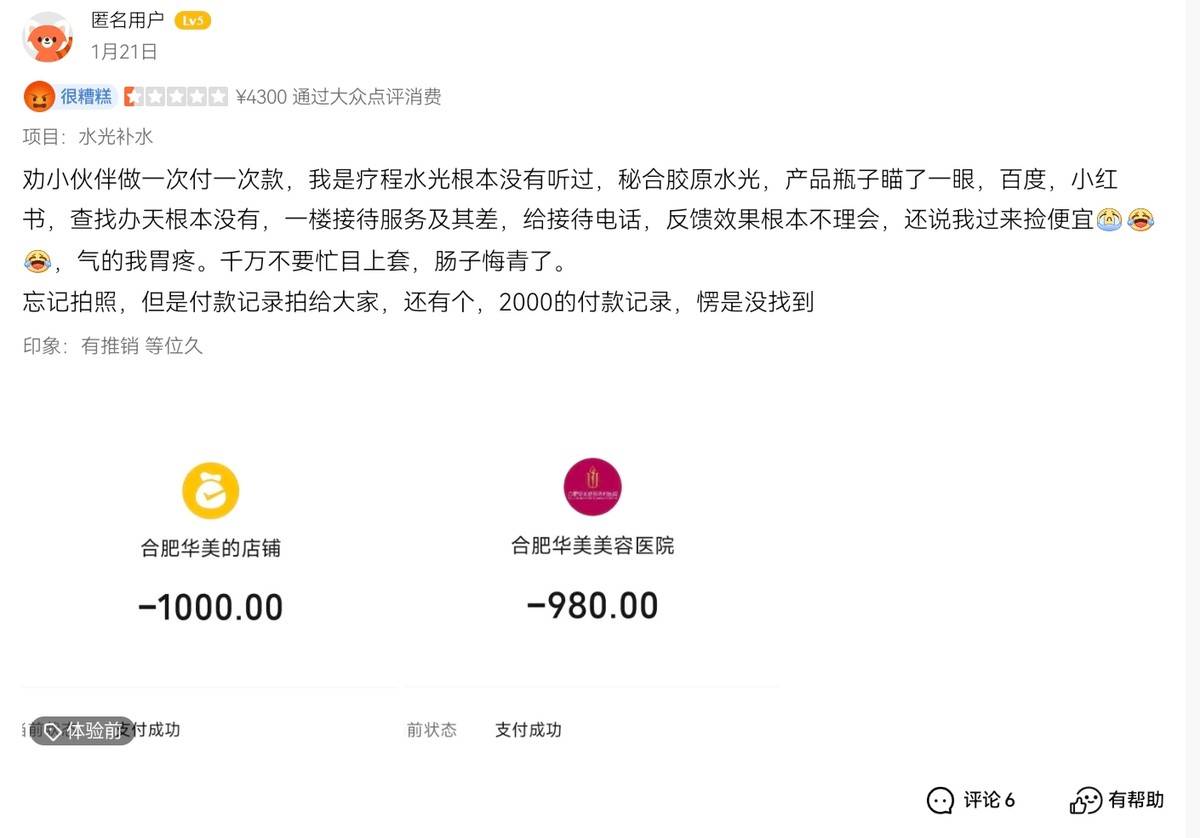Viewport: 1200px width, 838px height.
Task: Click the 1月21日 review date
Action: point(124,51)
